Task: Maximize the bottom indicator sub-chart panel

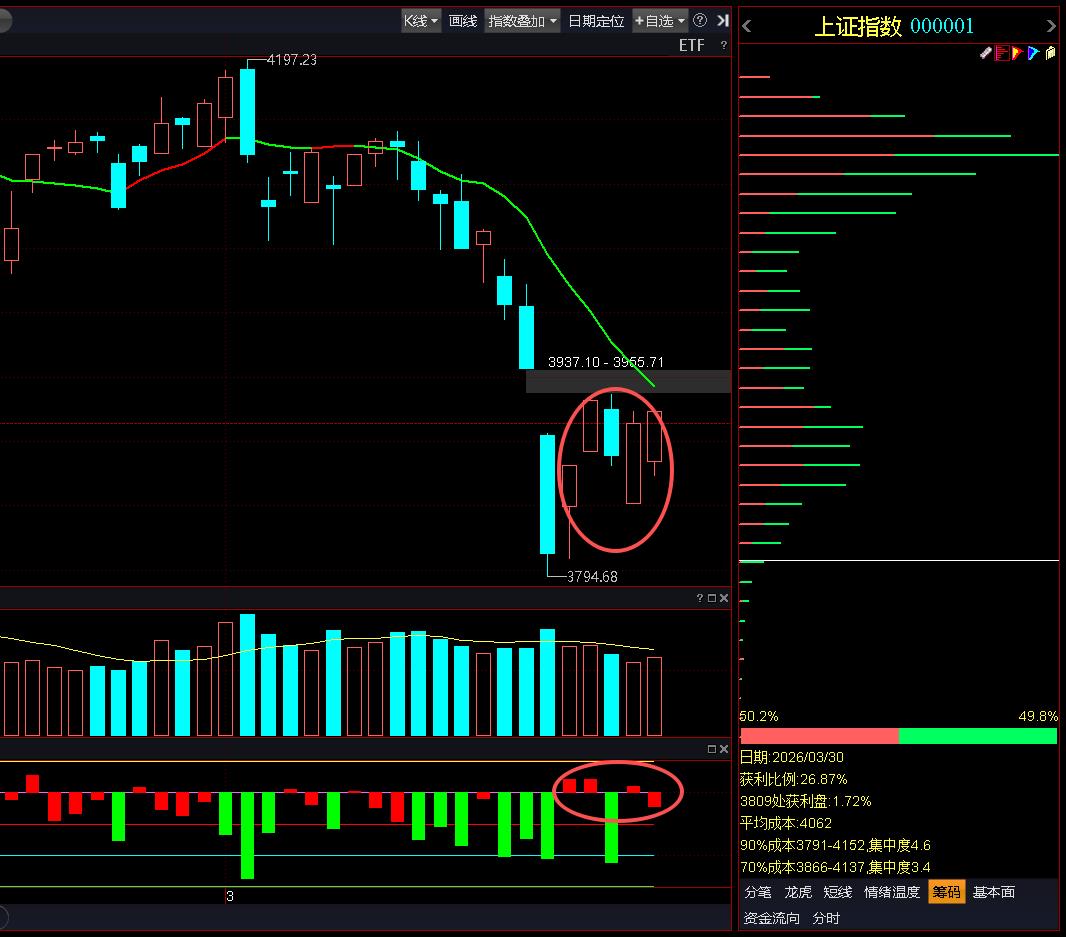Action: tap(712, 749)
